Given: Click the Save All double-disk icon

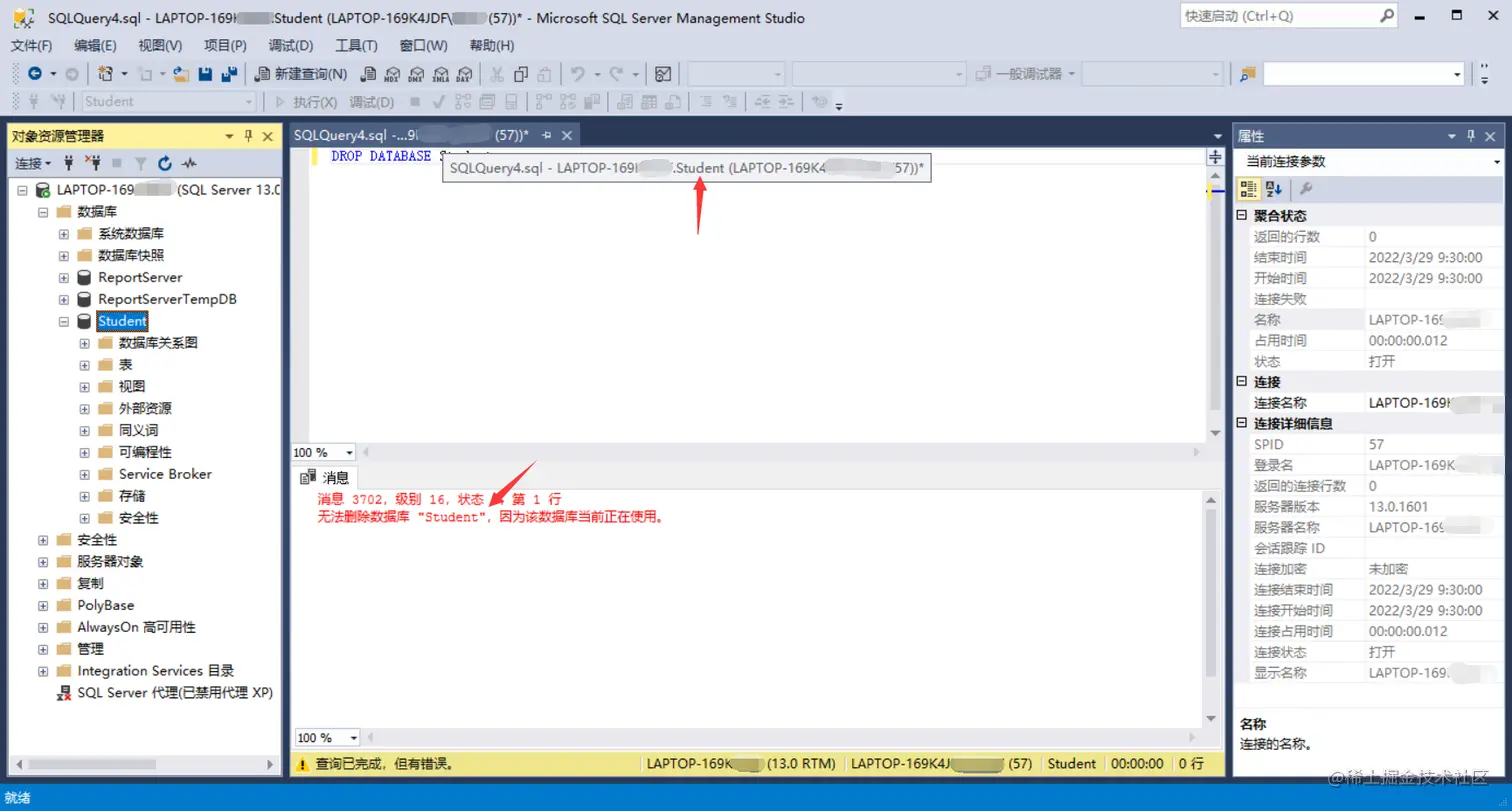Looking at the screenshot, I should click(229, 74).
